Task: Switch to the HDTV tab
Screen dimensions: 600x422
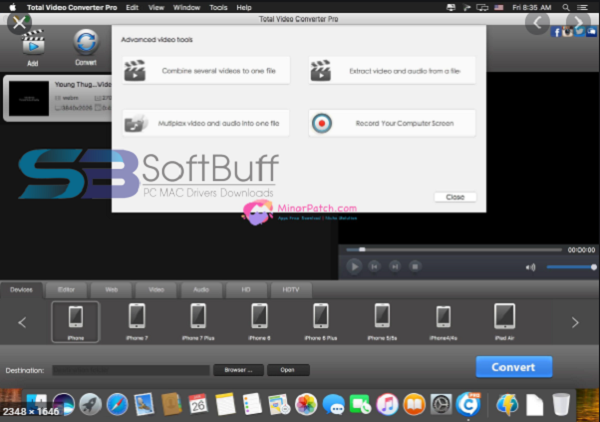Action: [291, 290]
